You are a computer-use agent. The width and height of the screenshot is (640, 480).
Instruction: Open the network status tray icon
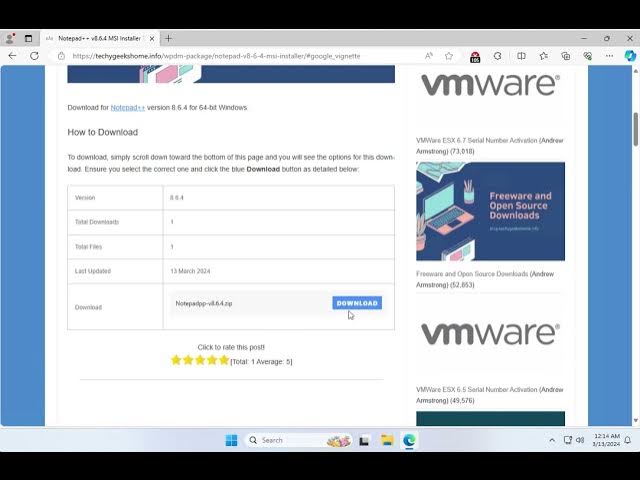(x=567, y=440)
